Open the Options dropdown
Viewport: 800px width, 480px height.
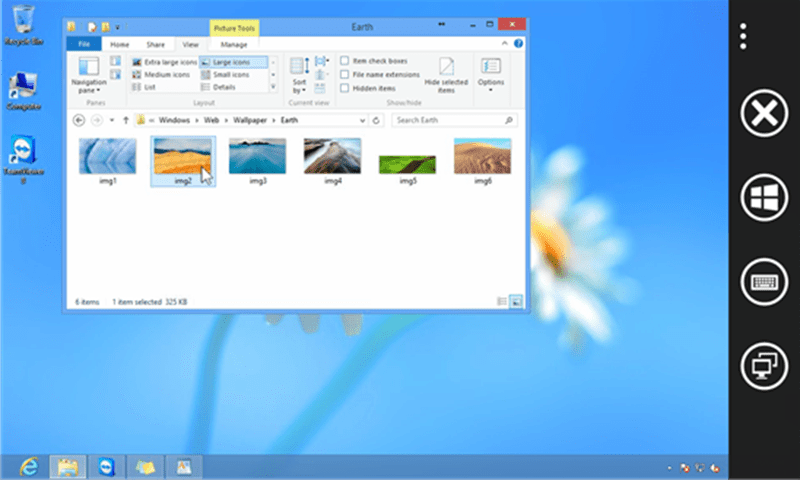click(491, 74)
